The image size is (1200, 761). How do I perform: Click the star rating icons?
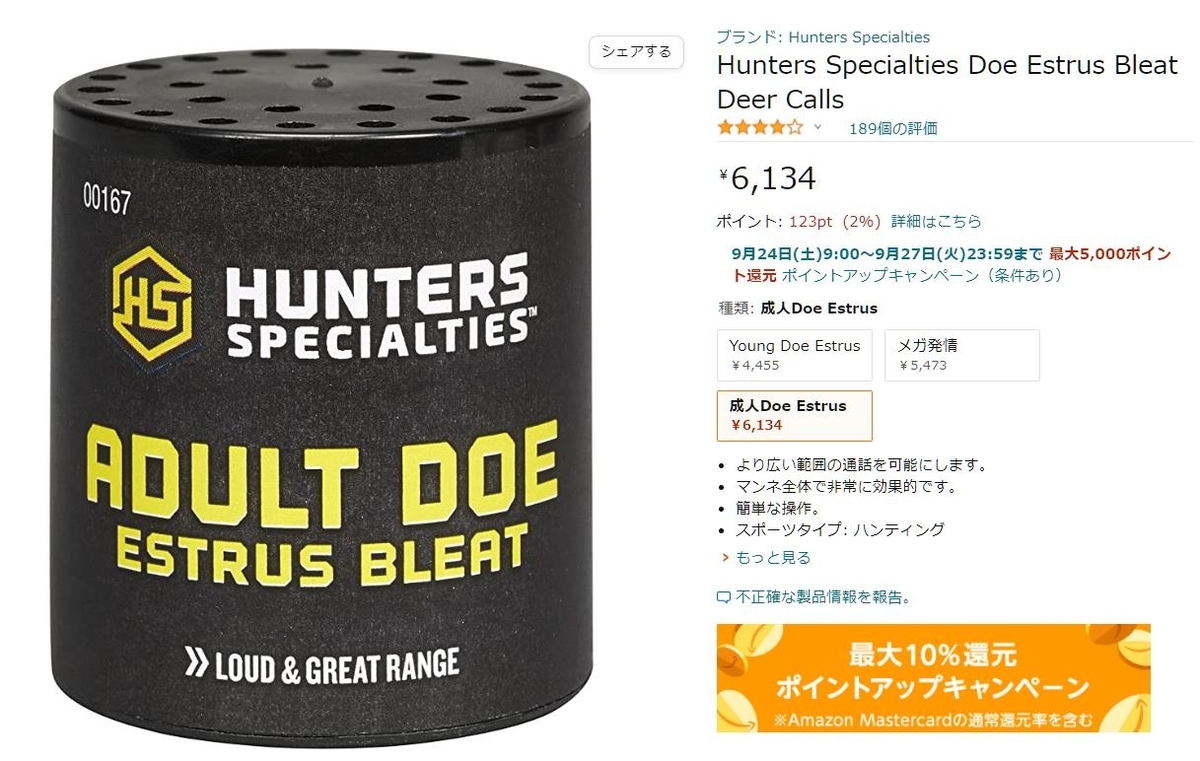click(x=760, y=127)
